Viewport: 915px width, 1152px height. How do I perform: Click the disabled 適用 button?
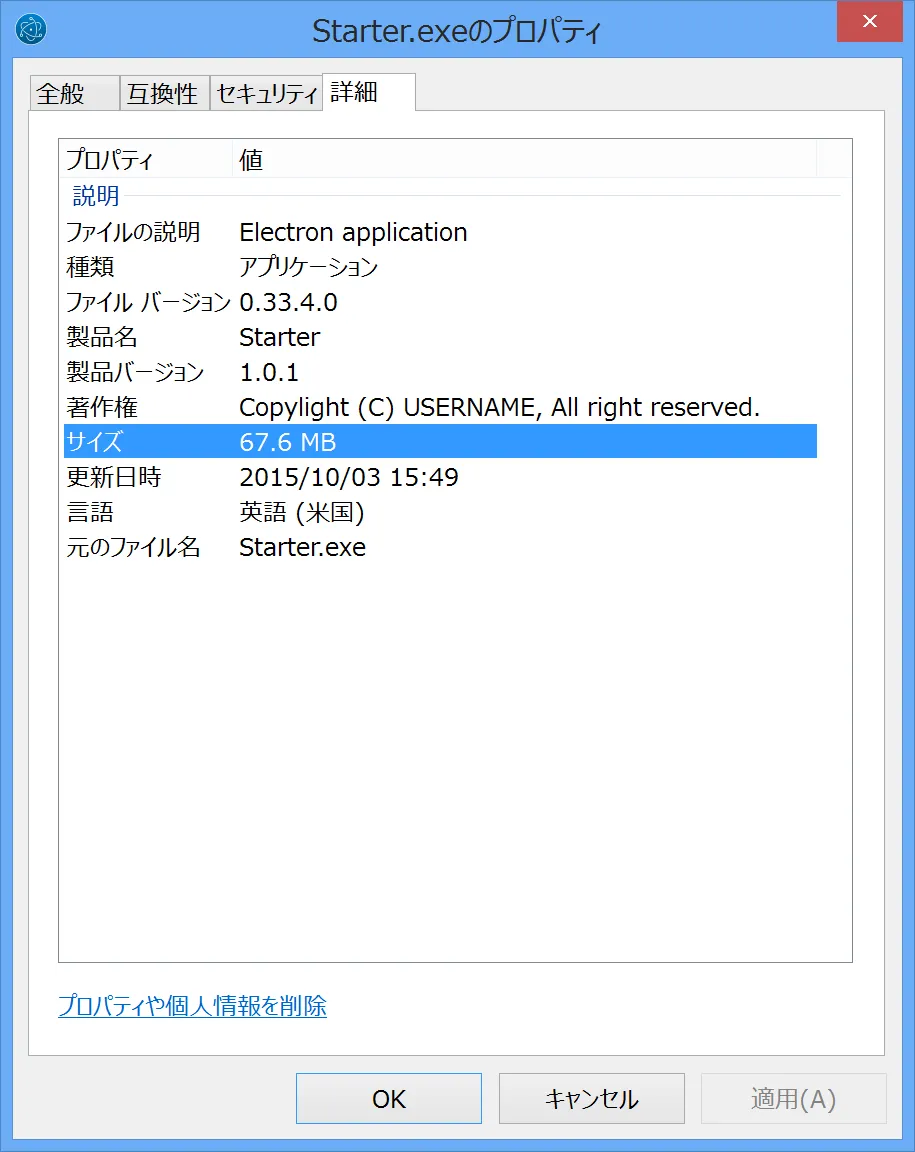793,1098
